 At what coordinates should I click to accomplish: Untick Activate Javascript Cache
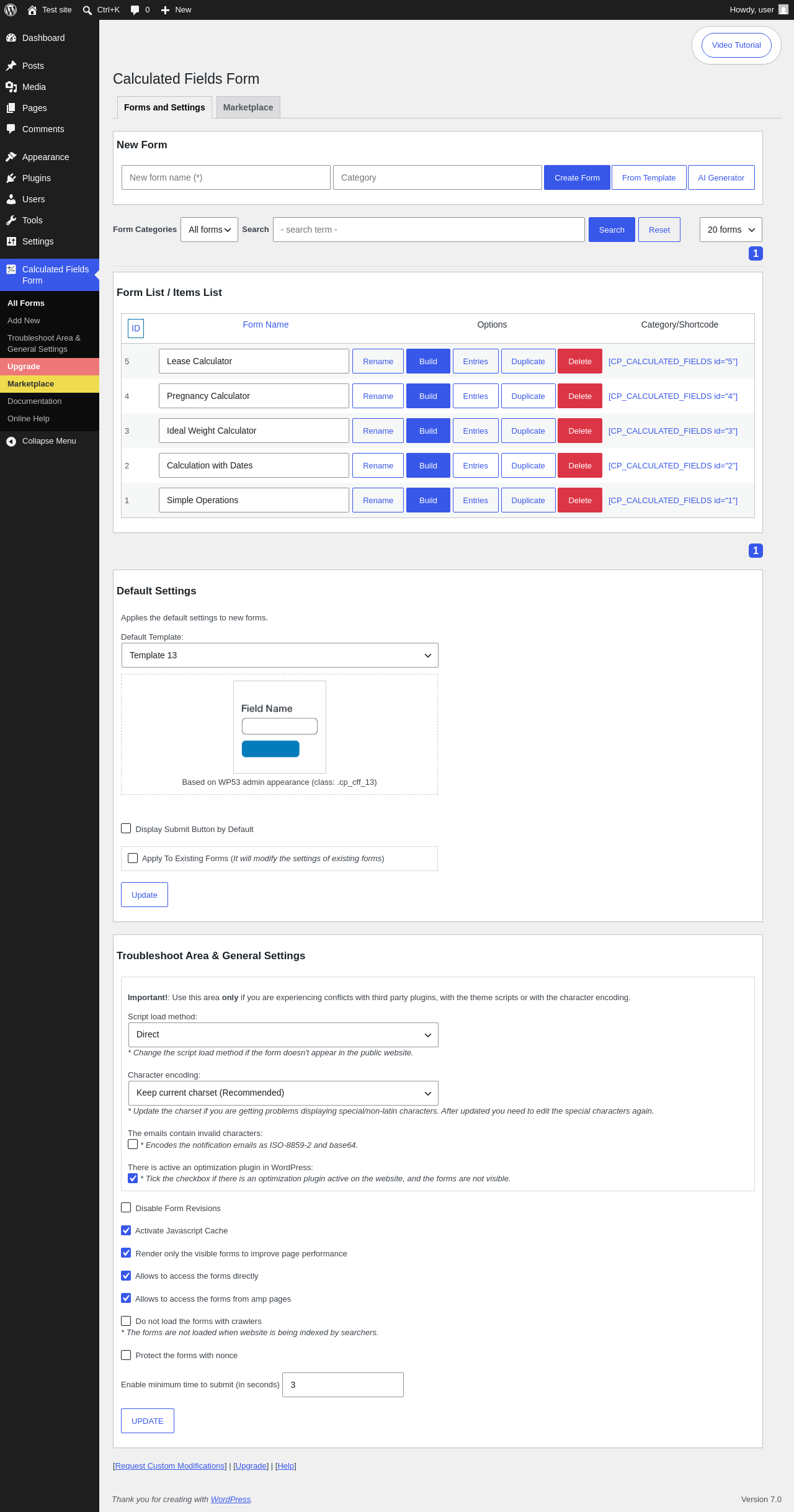(126, 1230)
